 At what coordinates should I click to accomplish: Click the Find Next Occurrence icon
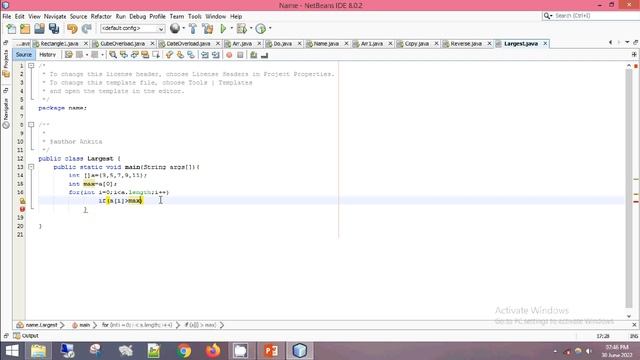coord(134,55)
